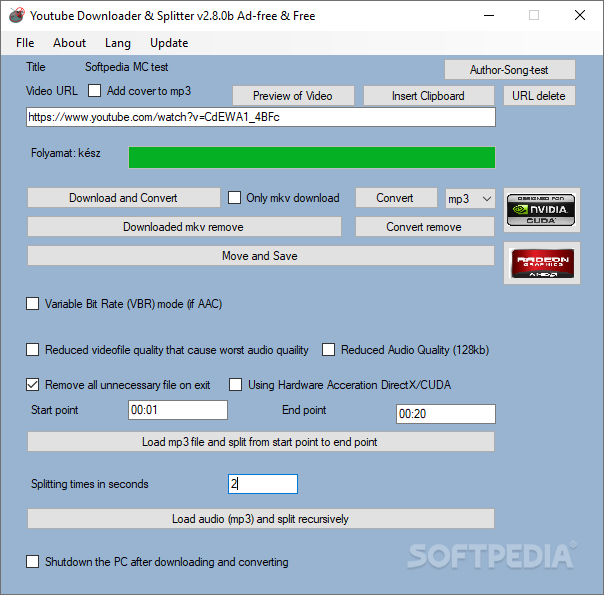Viewport: 604px width, 595px height.
Task: Open the mp3 format dropdown
Action: (x=470, y=199)
